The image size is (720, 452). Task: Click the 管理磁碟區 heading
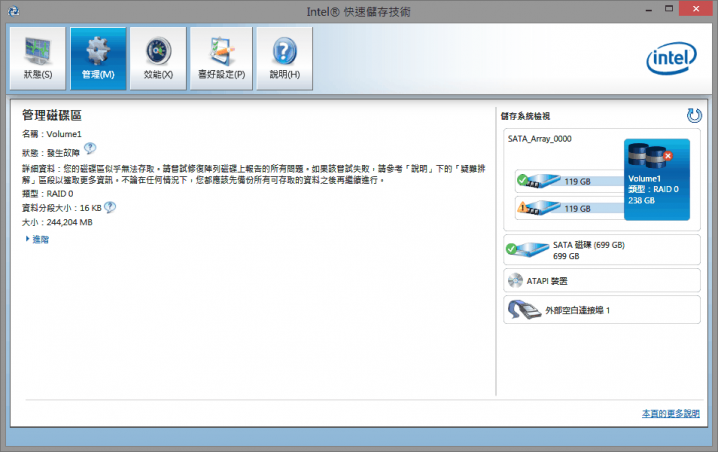click(x=52, y=115)
